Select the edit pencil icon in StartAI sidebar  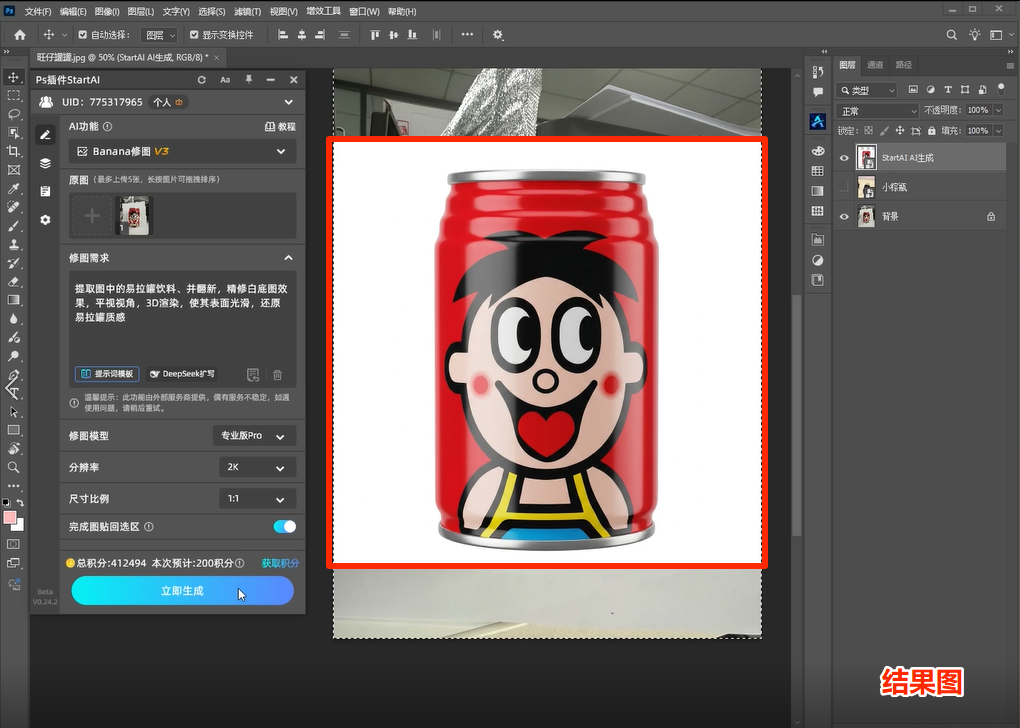45,135
